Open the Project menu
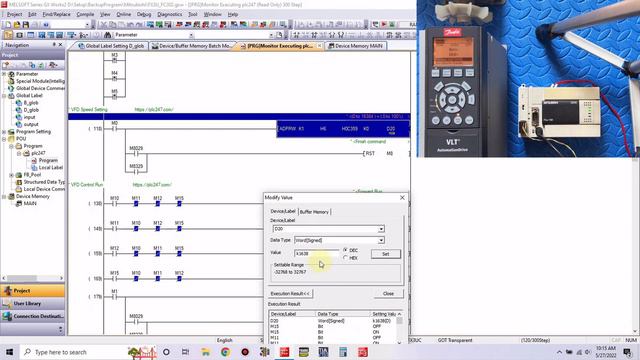 coord(14,14)
